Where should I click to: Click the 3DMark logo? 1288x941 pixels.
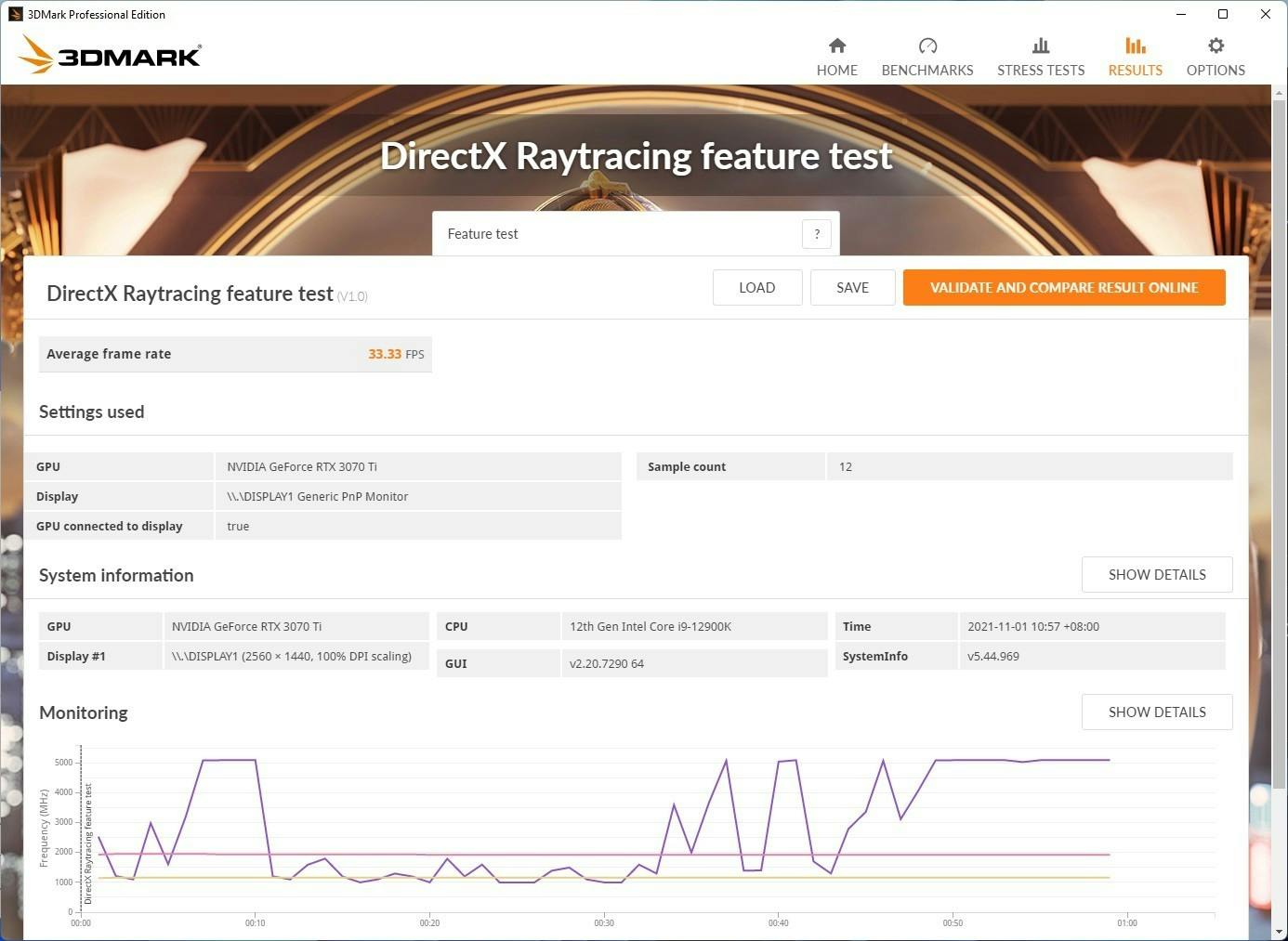tap(111, 56)
